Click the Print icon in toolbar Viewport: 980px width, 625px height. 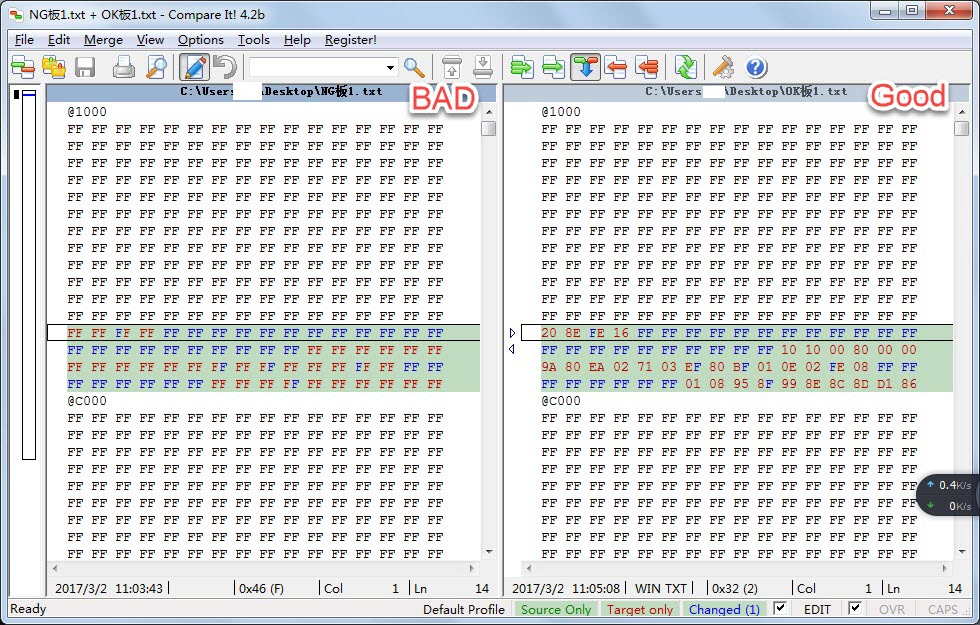123,67
